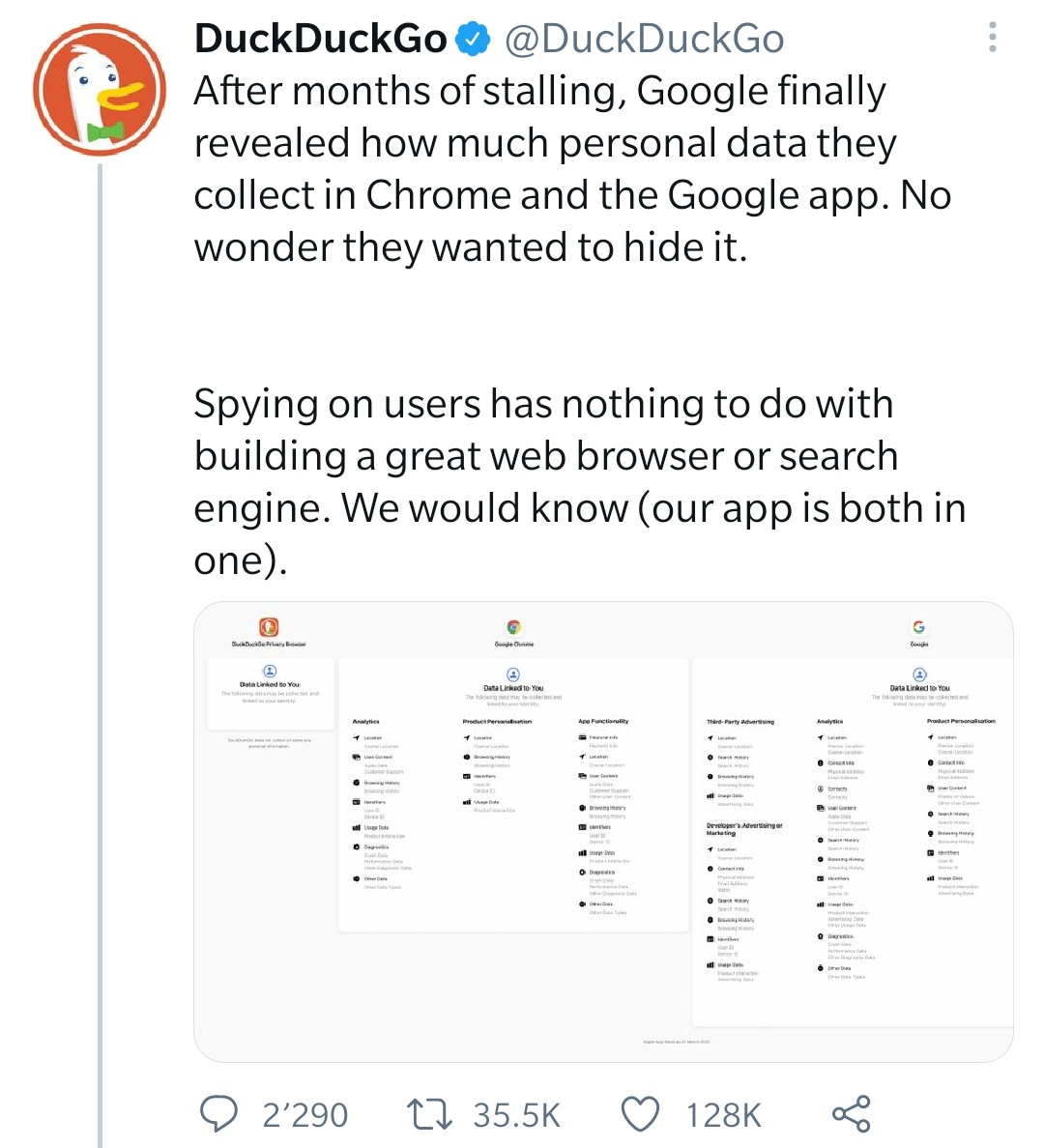Click the DuckDuckGo Privacy Browser logo in the image
This screenshot has width=1044, height=1148.
(x=269, y=627)
